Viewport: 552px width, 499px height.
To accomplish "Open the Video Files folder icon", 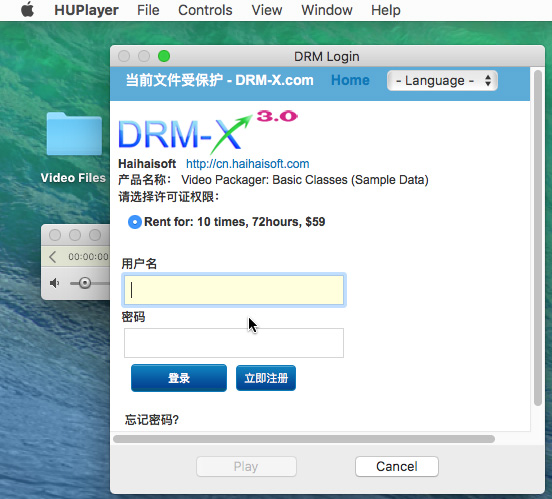I will [74, 134].
